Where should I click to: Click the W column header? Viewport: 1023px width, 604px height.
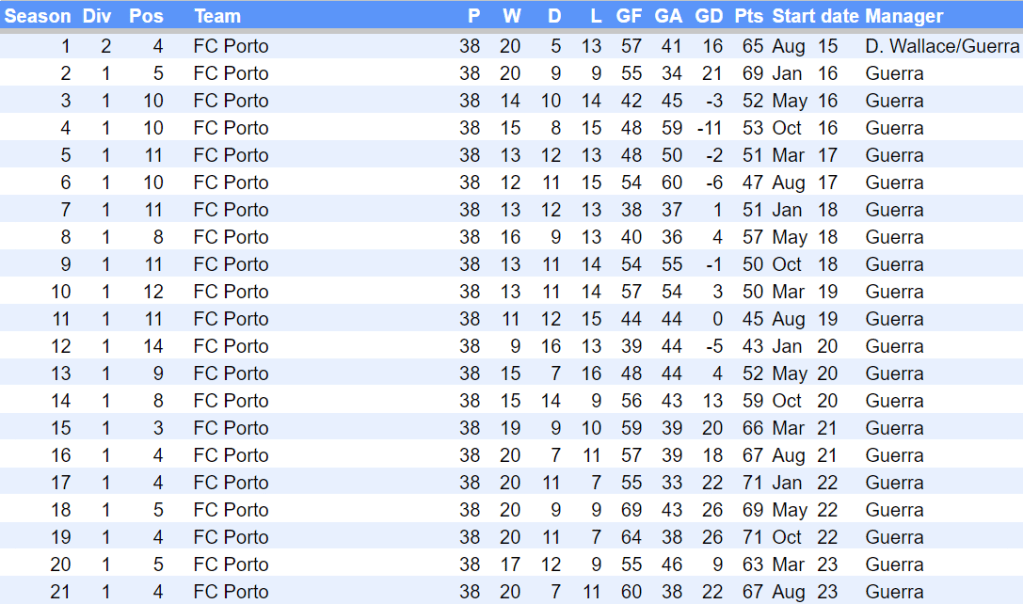(512, 16)
